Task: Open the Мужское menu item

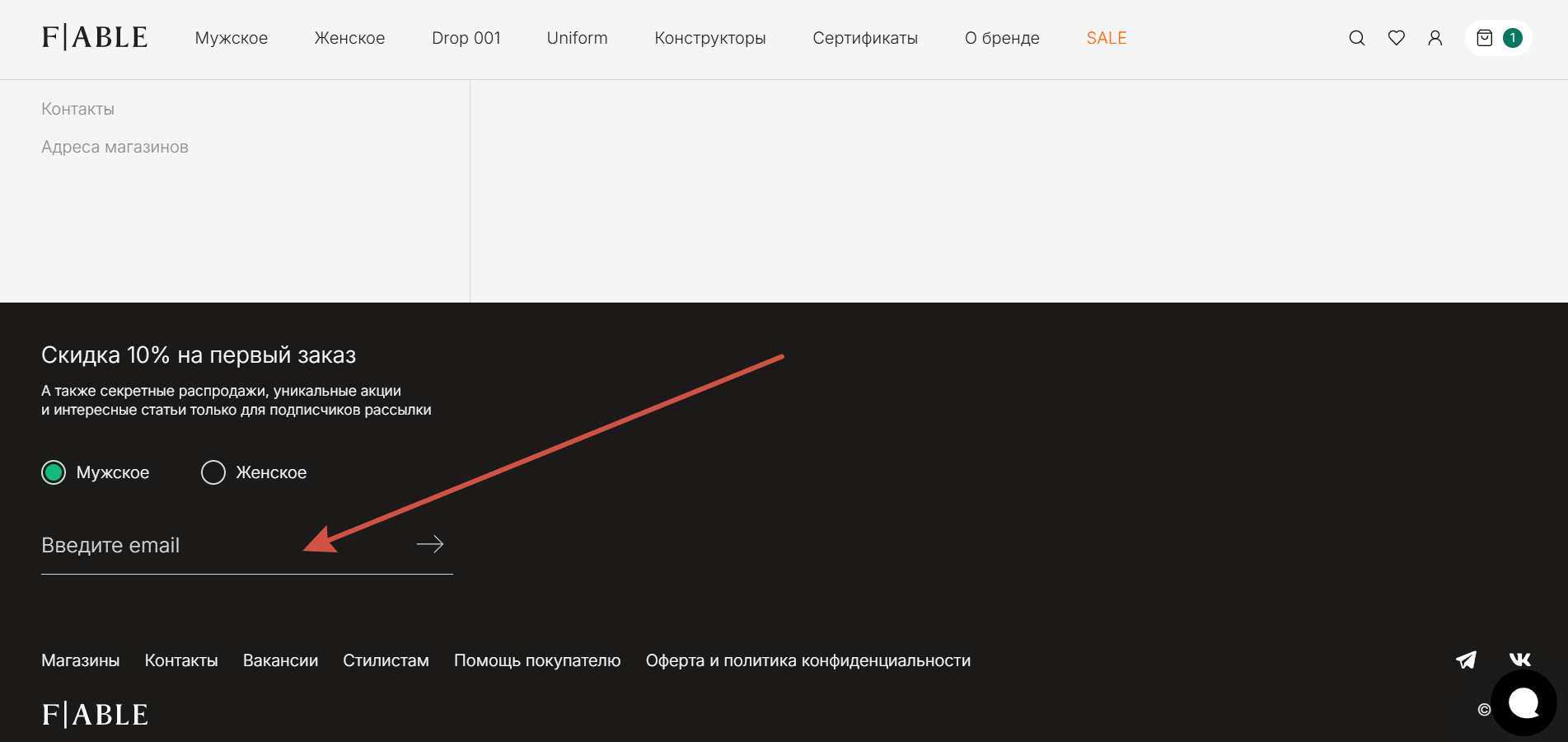Action: point(232,38)
